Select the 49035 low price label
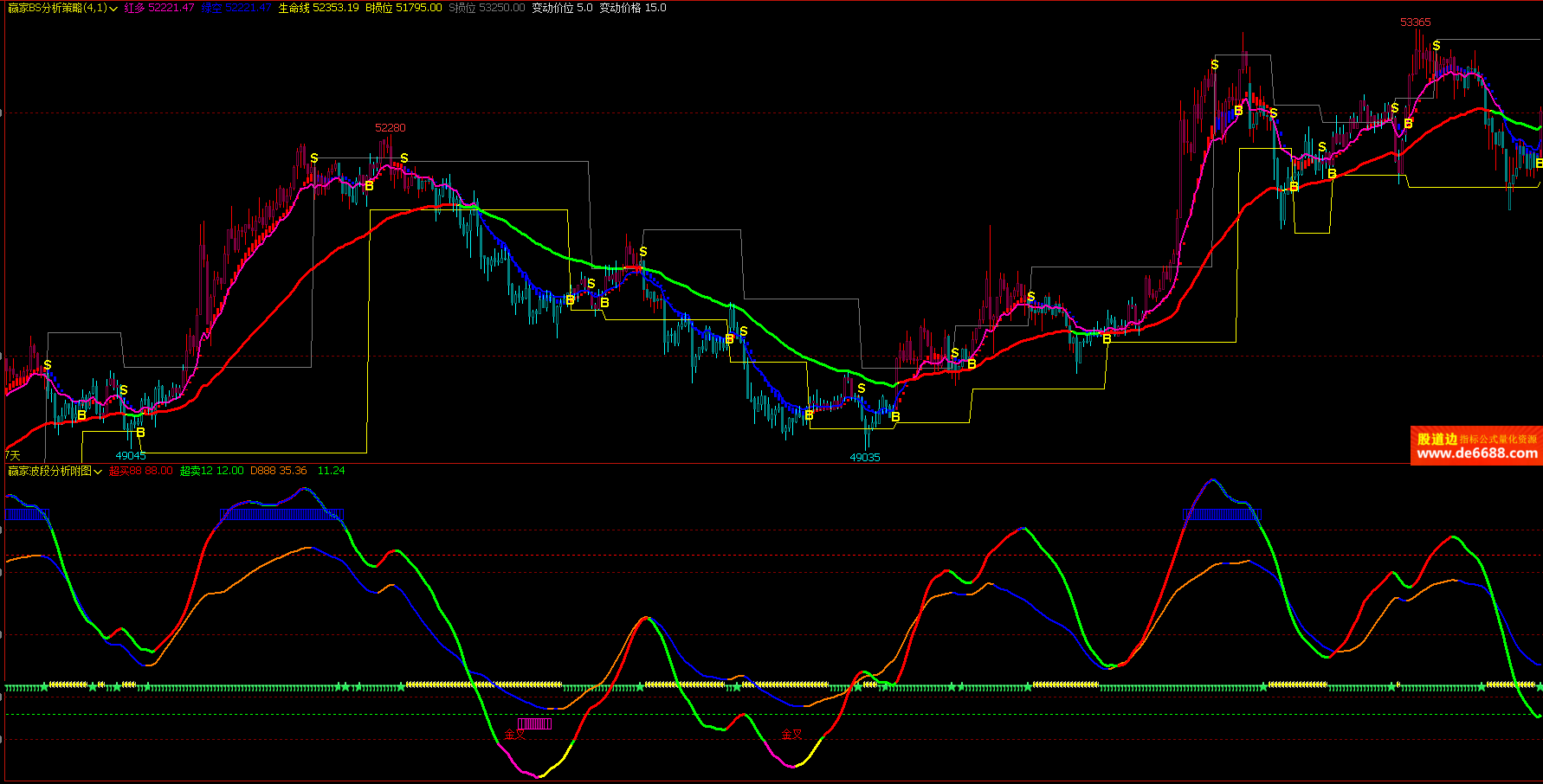1543x784 pixels. click(x=864, y=458)
